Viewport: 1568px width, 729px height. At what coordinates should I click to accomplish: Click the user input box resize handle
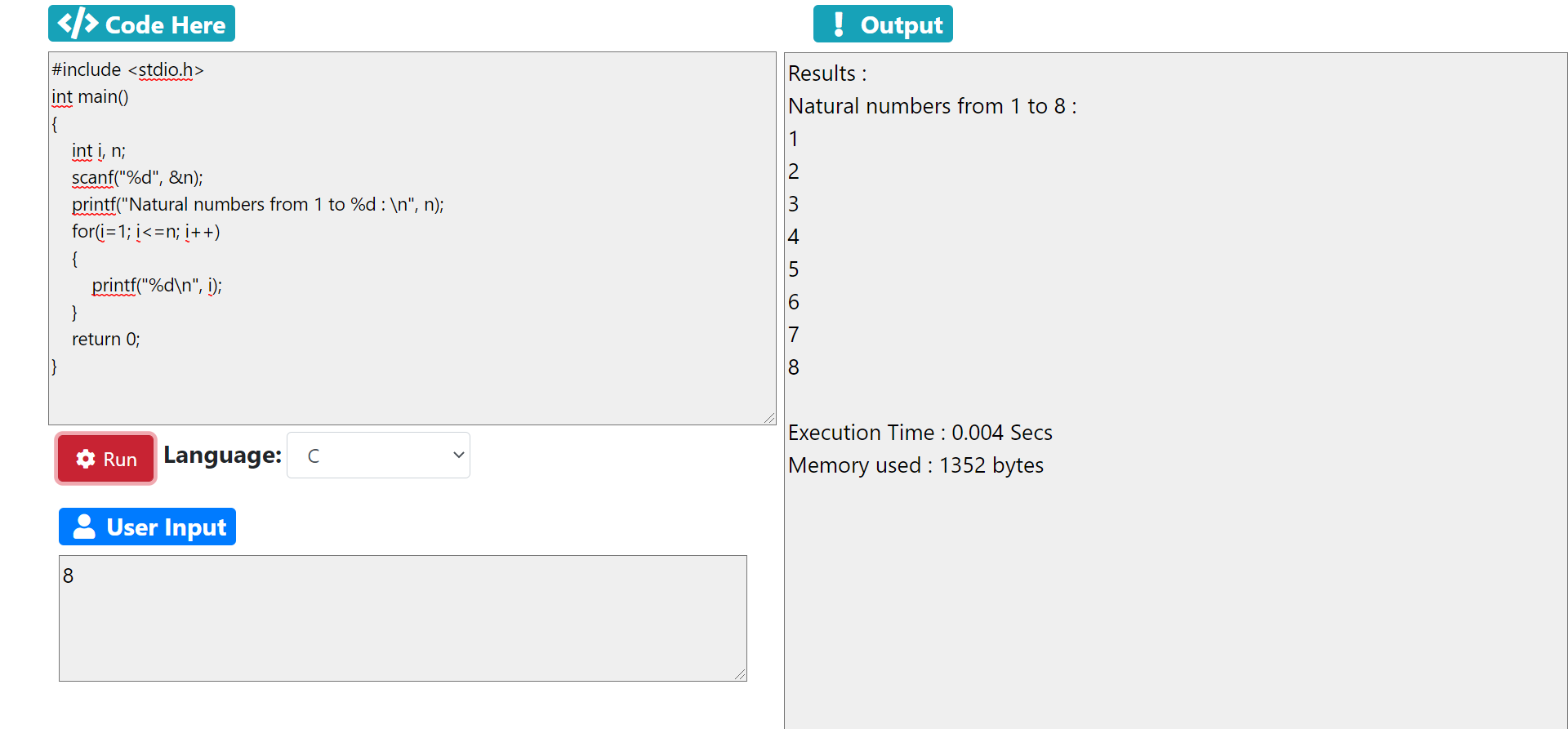pyautogui.click(x=740, y=674)
